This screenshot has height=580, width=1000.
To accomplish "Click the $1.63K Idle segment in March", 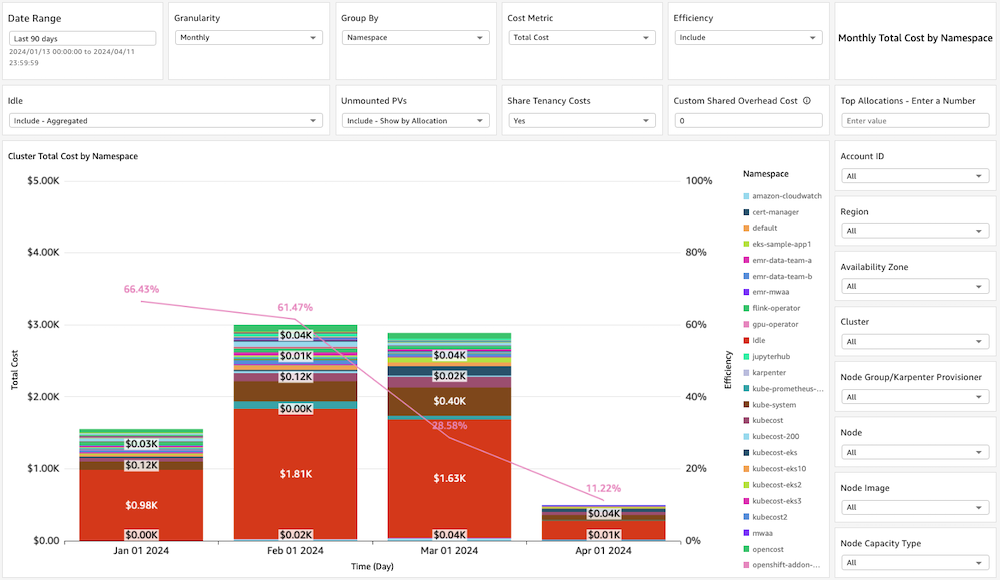I will (450, 479).
